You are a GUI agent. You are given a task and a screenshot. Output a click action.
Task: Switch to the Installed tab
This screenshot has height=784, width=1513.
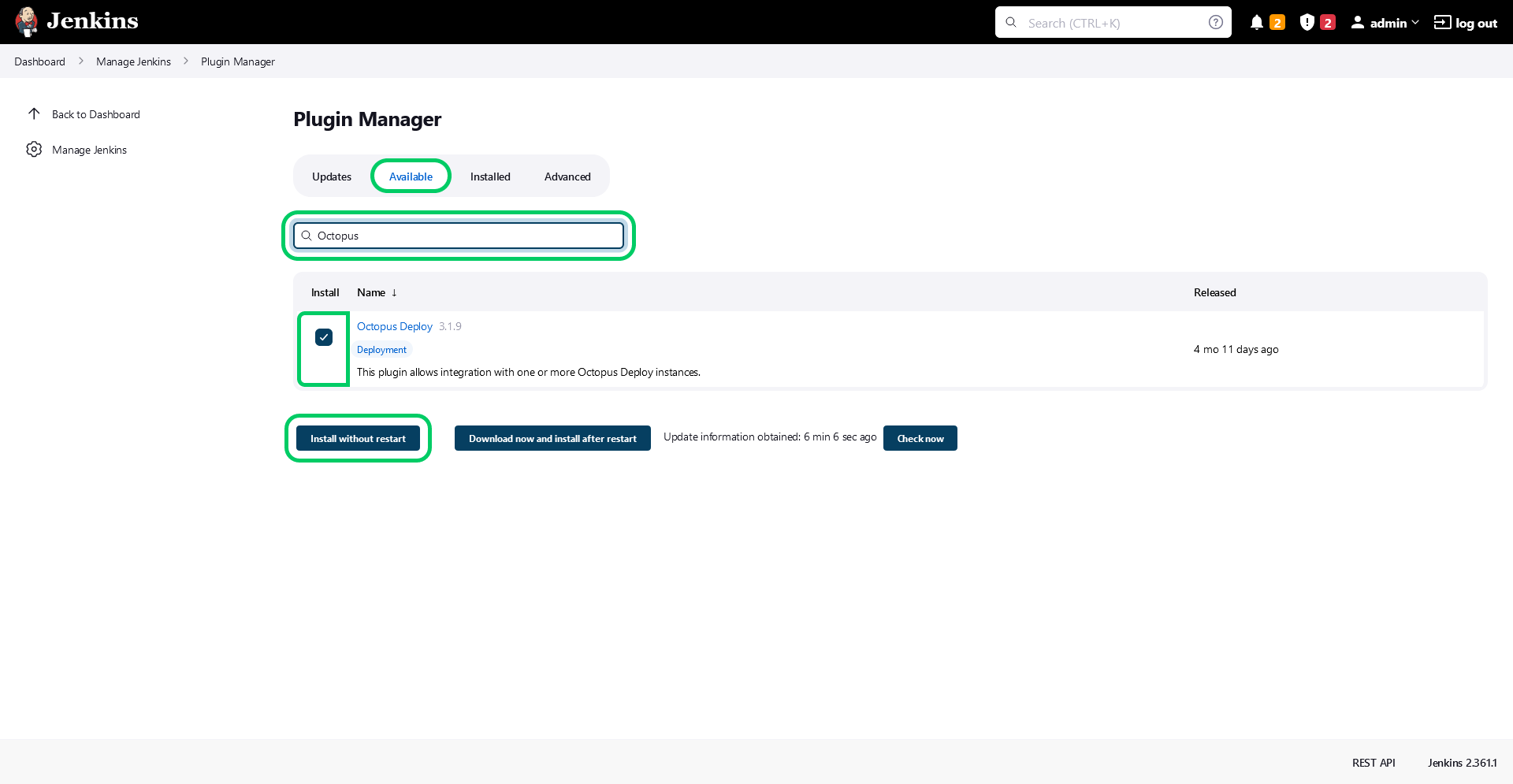(490, 176)
